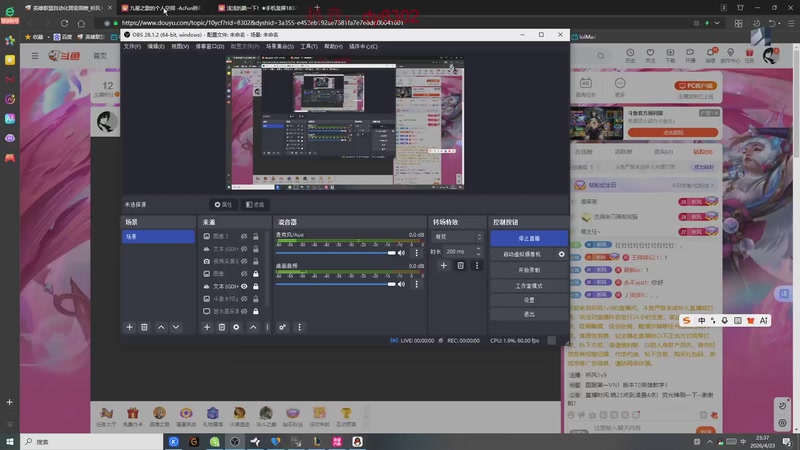Mute the 桌面音频 speaker icon
This screenshot has width=800, height=450.
tap(402, 284)
